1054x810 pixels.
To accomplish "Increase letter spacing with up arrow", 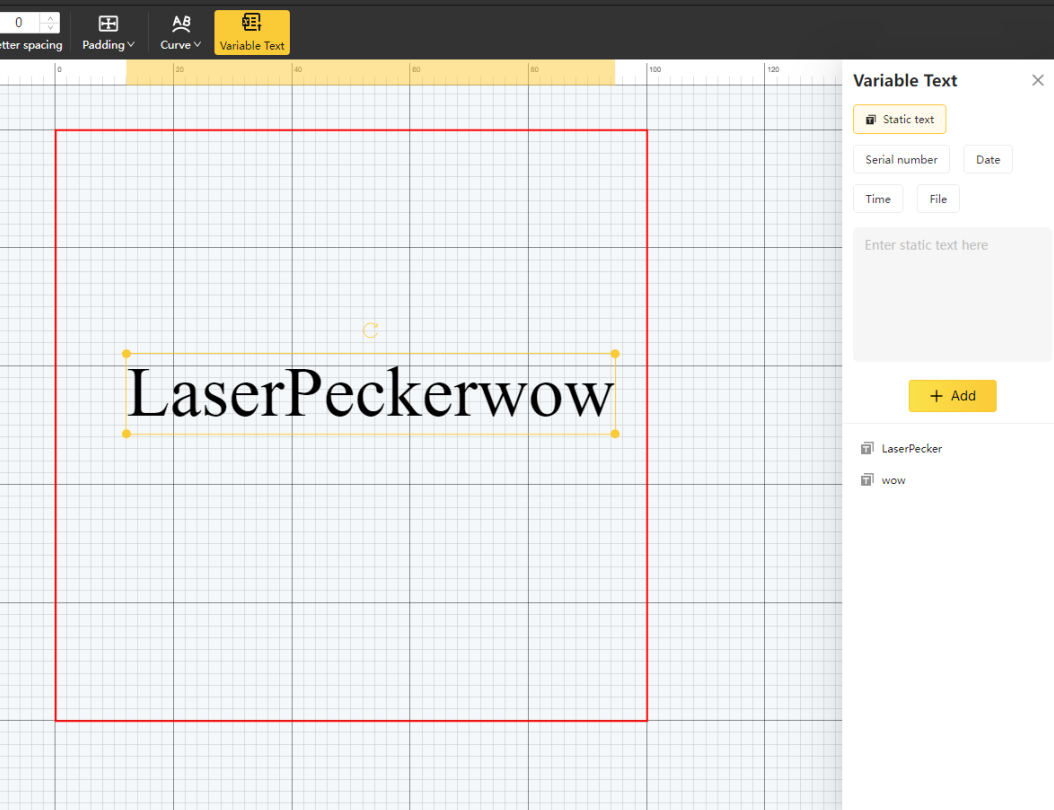I will pyautogui.click(x=50, y=17).
